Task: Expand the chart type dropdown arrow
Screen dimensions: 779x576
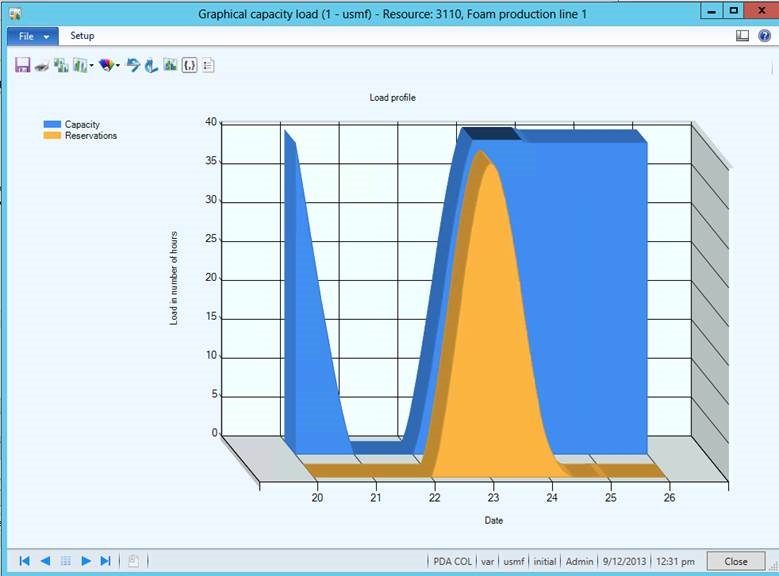Action: click(92, 66)
